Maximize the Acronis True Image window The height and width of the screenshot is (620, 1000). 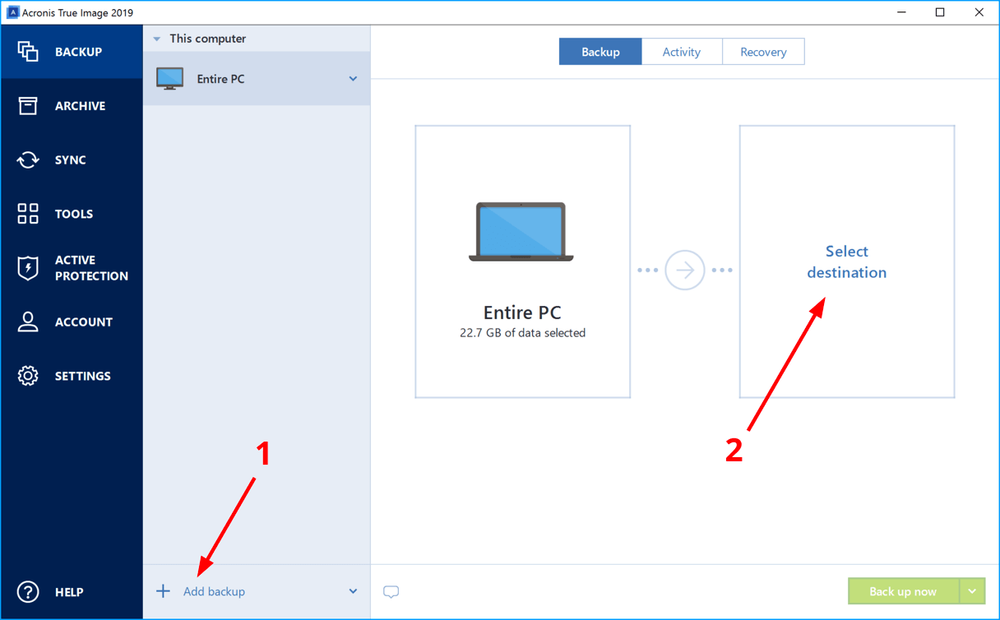point(940,12)
